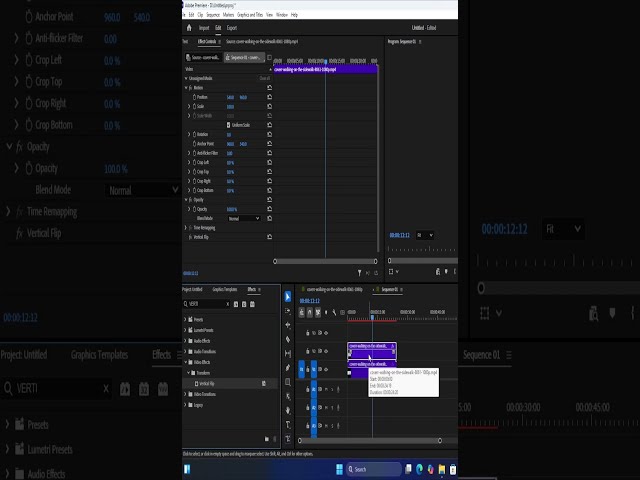
Task: Open the Effect Controls filter properties funnel
Action: coord(359,273)
